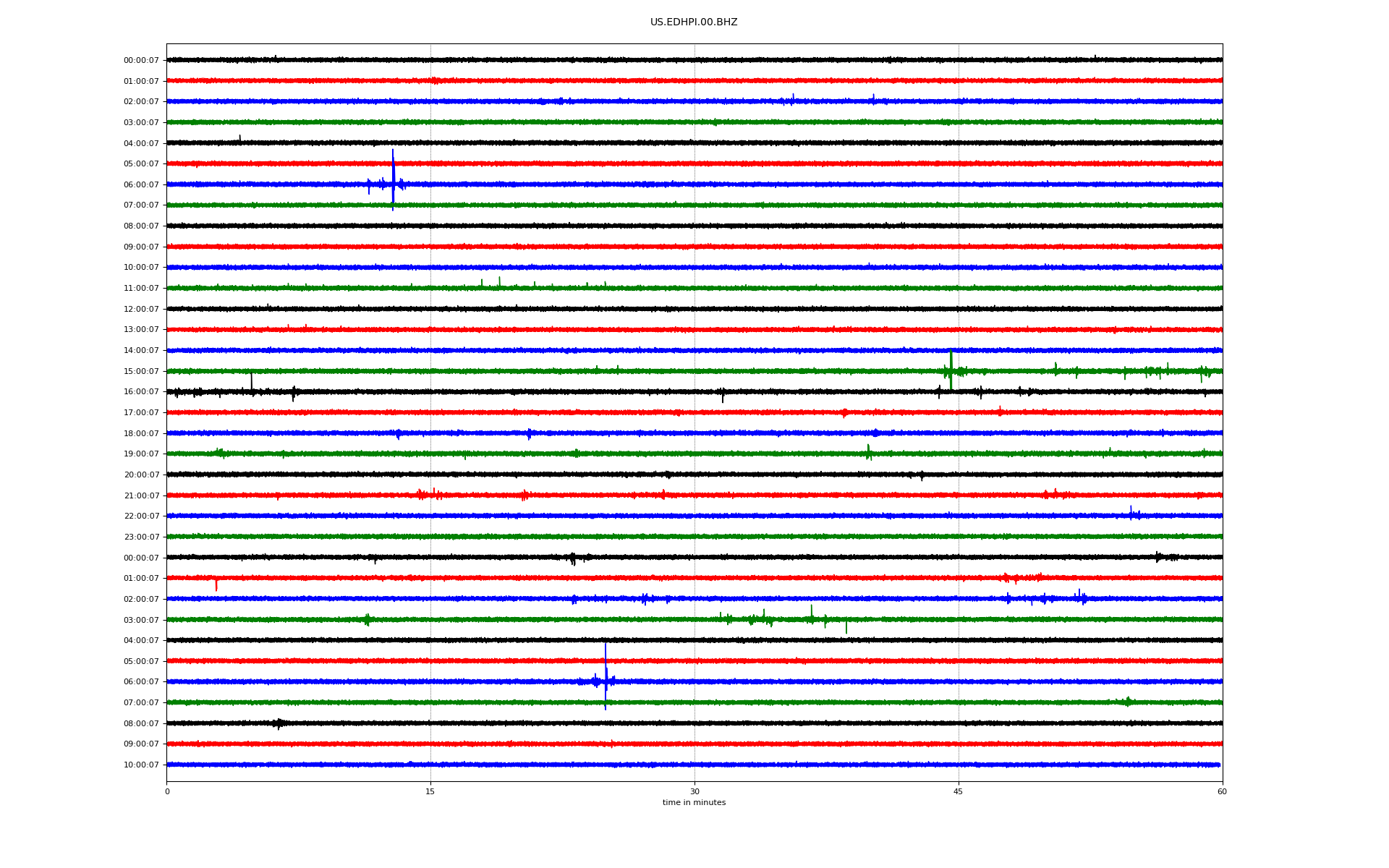Click the 22:00:07 blue trace label

(x=141, y=516)
